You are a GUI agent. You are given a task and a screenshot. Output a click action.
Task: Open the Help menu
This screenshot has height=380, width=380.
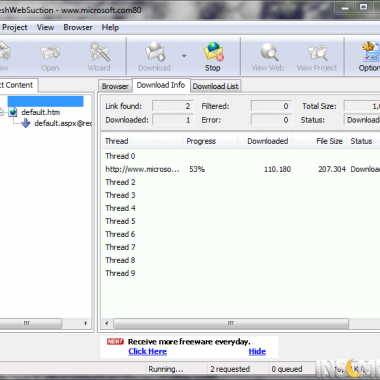(110, 27)
